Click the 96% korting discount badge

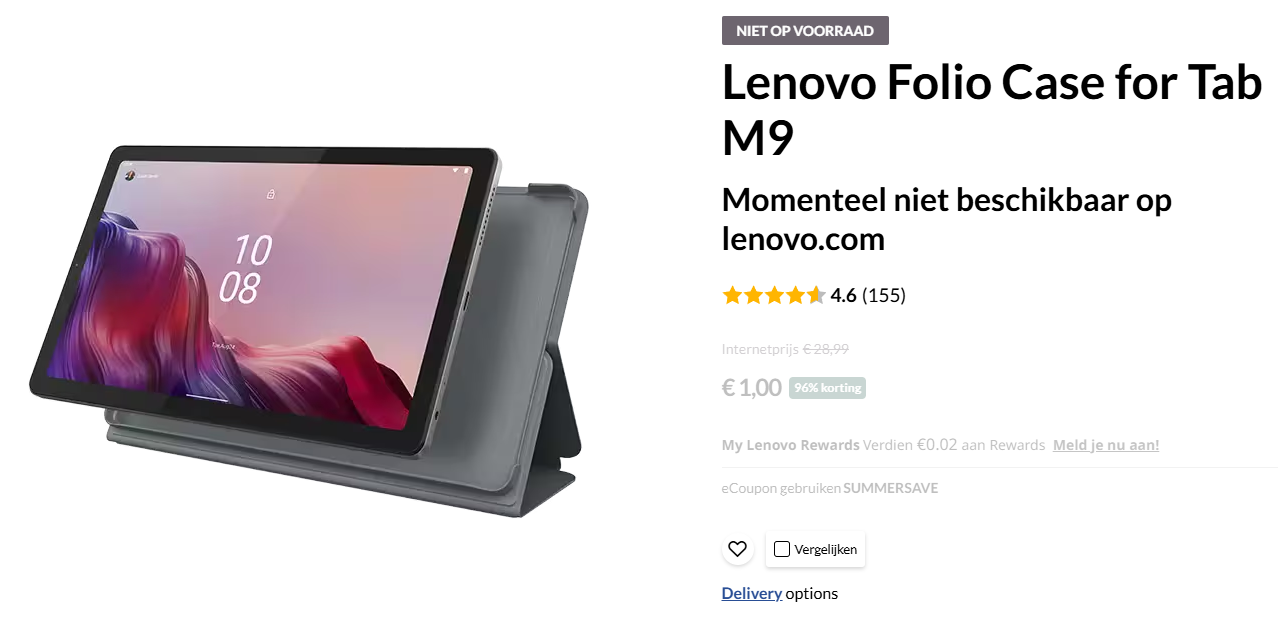[x=827, y=388]
